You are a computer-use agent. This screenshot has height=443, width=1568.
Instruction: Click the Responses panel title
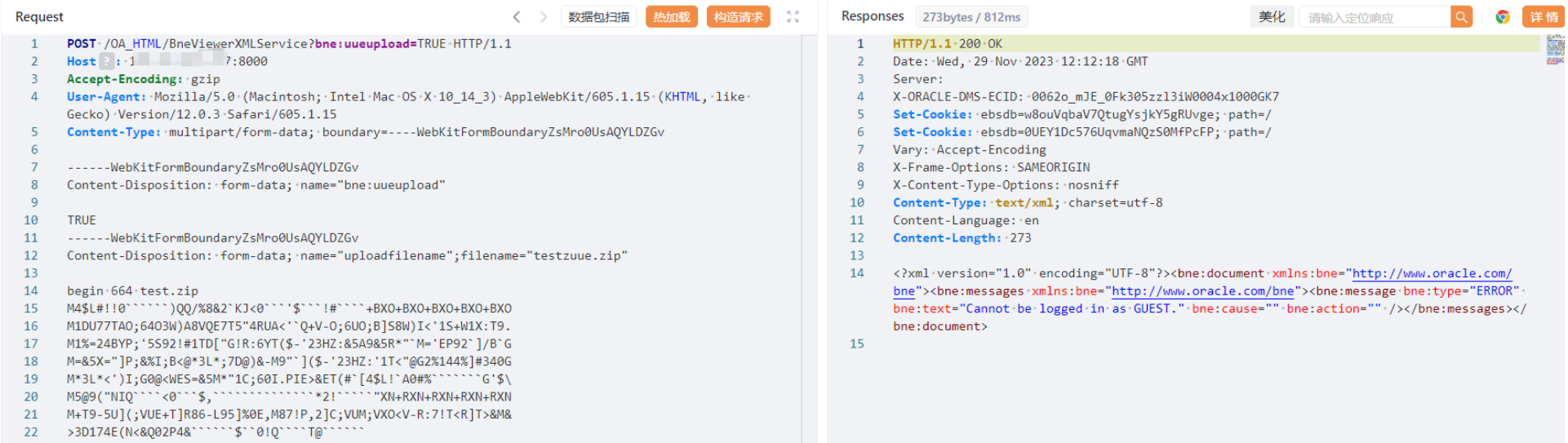point(873,16)
